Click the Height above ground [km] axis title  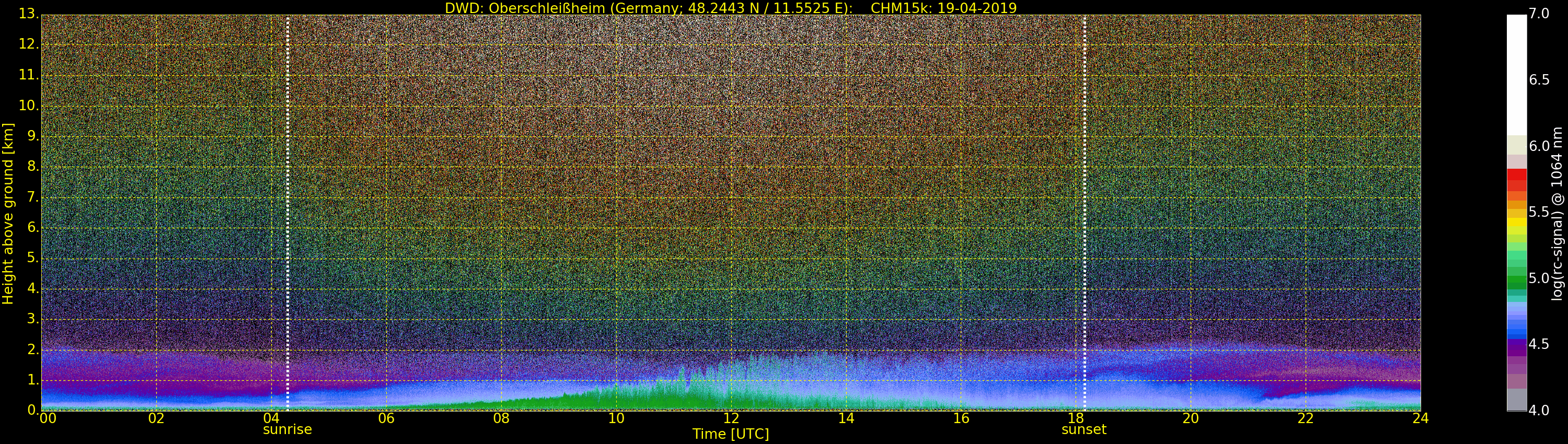pyautogui.click(x=8, y=213)
